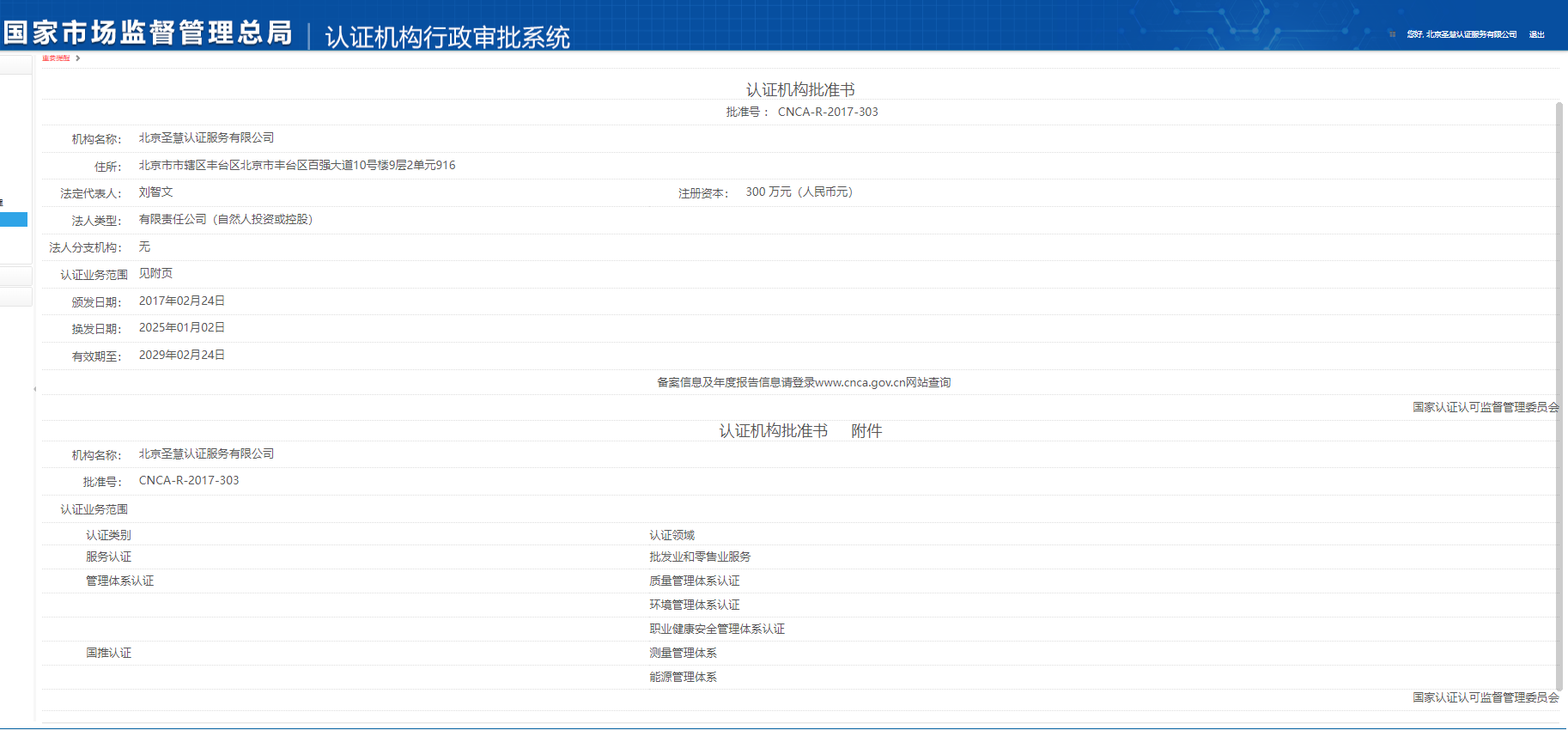Click the 认证领域 column header

pyautogui.click(x=672, y=535)
